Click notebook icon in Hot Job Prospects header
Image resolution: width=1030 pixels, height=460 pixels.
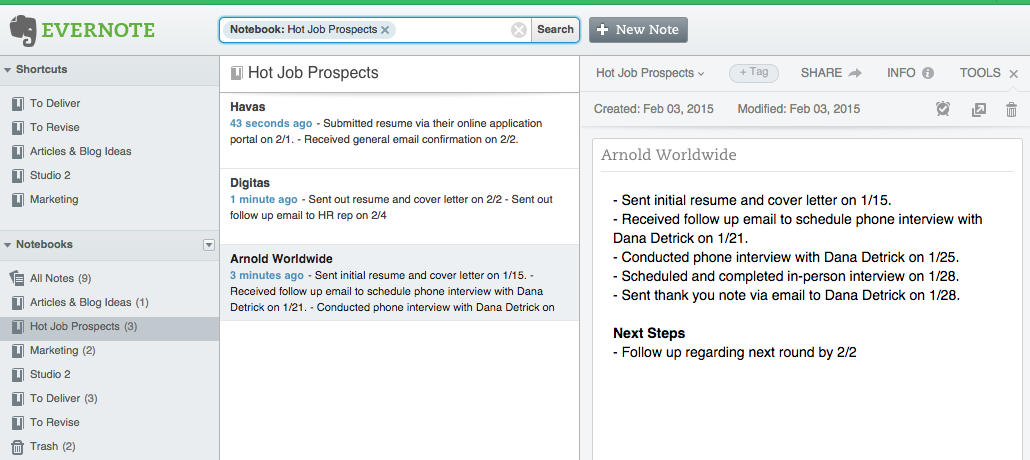[236, 73]
